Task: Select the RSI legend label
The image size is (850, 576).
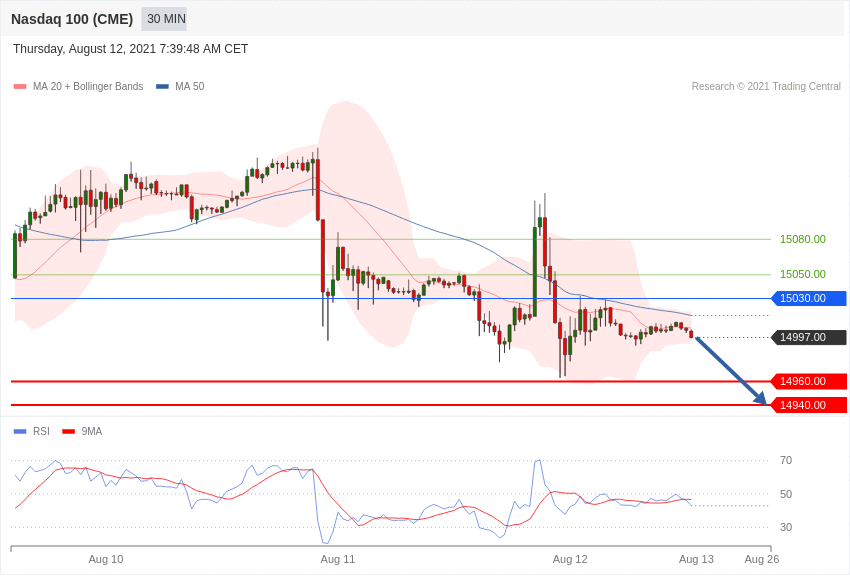Action: (x=41, y=431)
